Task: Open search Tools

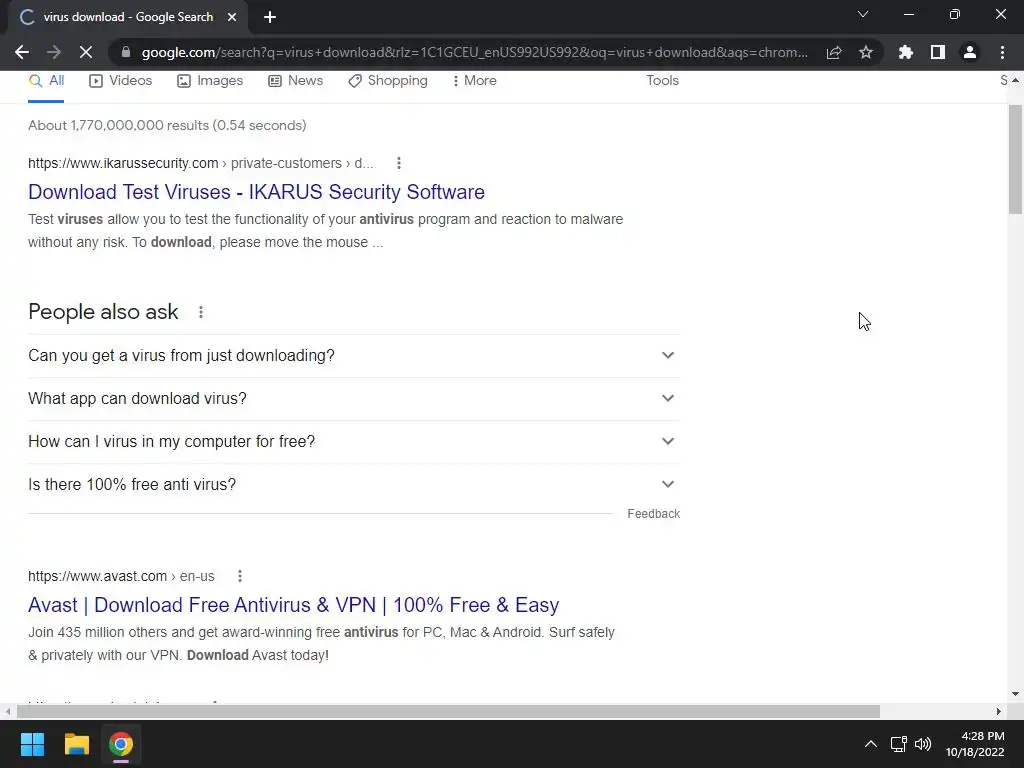Action: pos(662,80)
